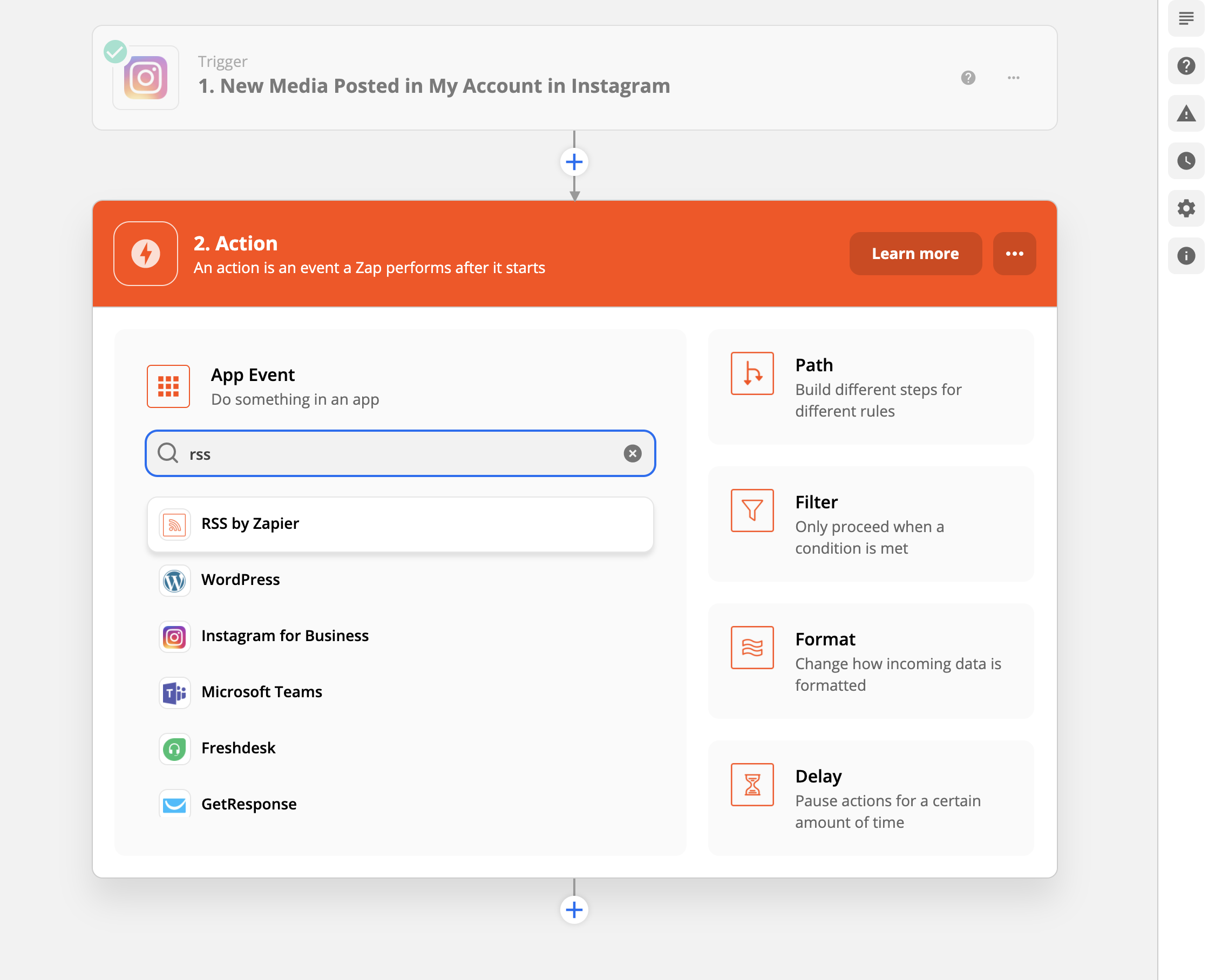The image size is (1208, 980).
Task: Pick Instagram for Business app
Action: 400,636
